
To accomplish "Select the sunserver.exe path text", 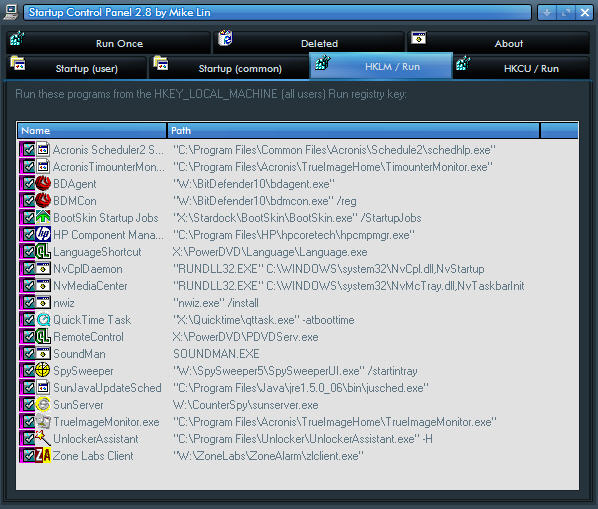I will point(245,405).
